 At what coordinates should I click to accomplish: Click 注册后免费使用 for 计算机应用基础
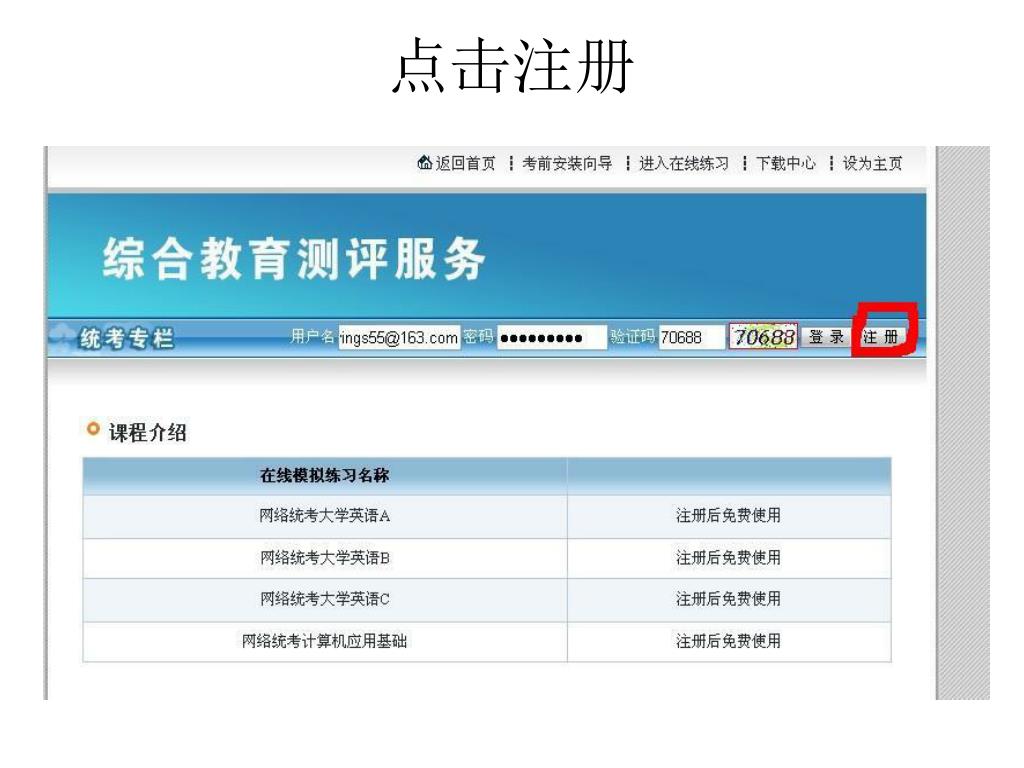click(728, 641)
